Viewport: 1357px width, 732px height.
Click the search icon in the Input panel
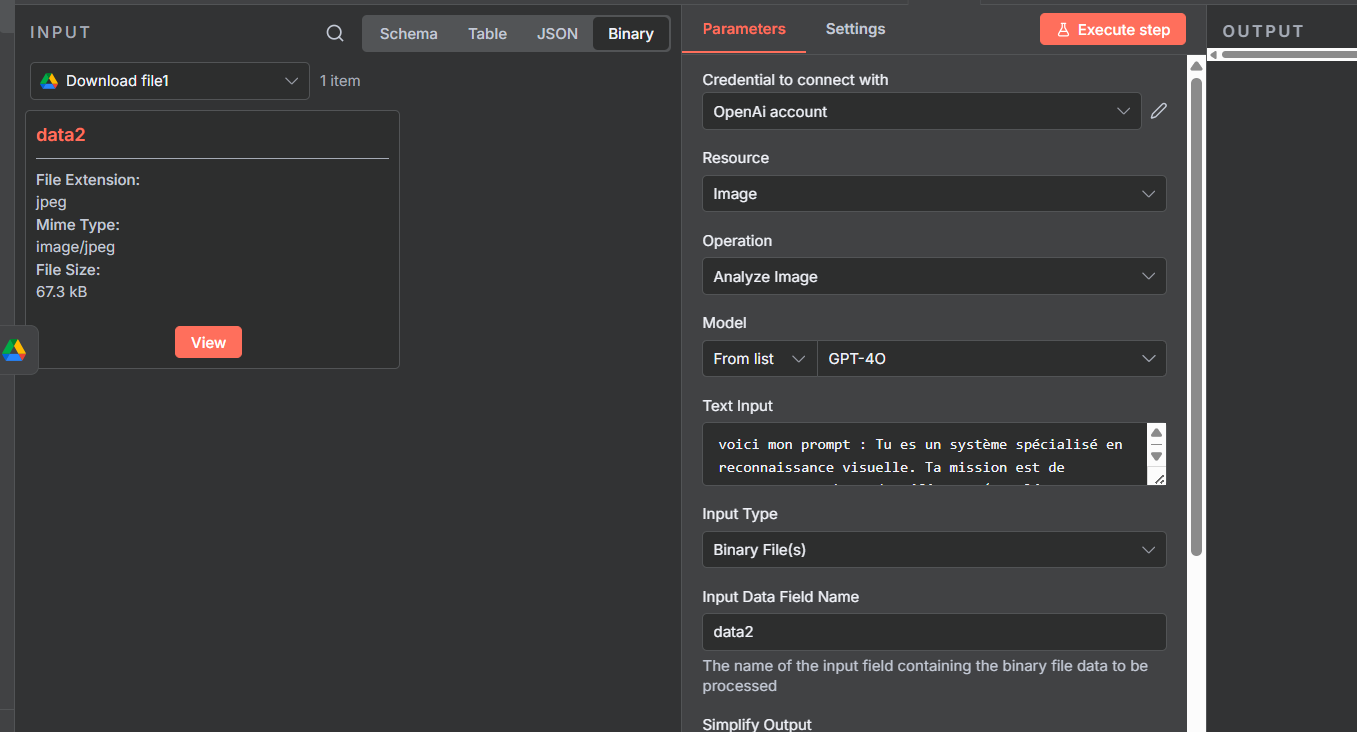tap(335, 33)
